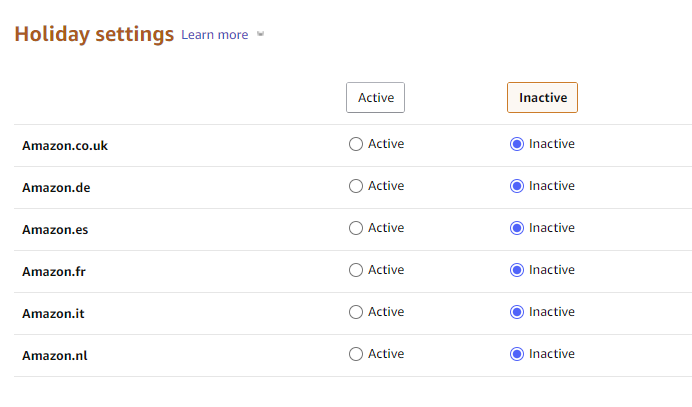Click the Amazon.co.uk marketplace label

click(65, 146)
